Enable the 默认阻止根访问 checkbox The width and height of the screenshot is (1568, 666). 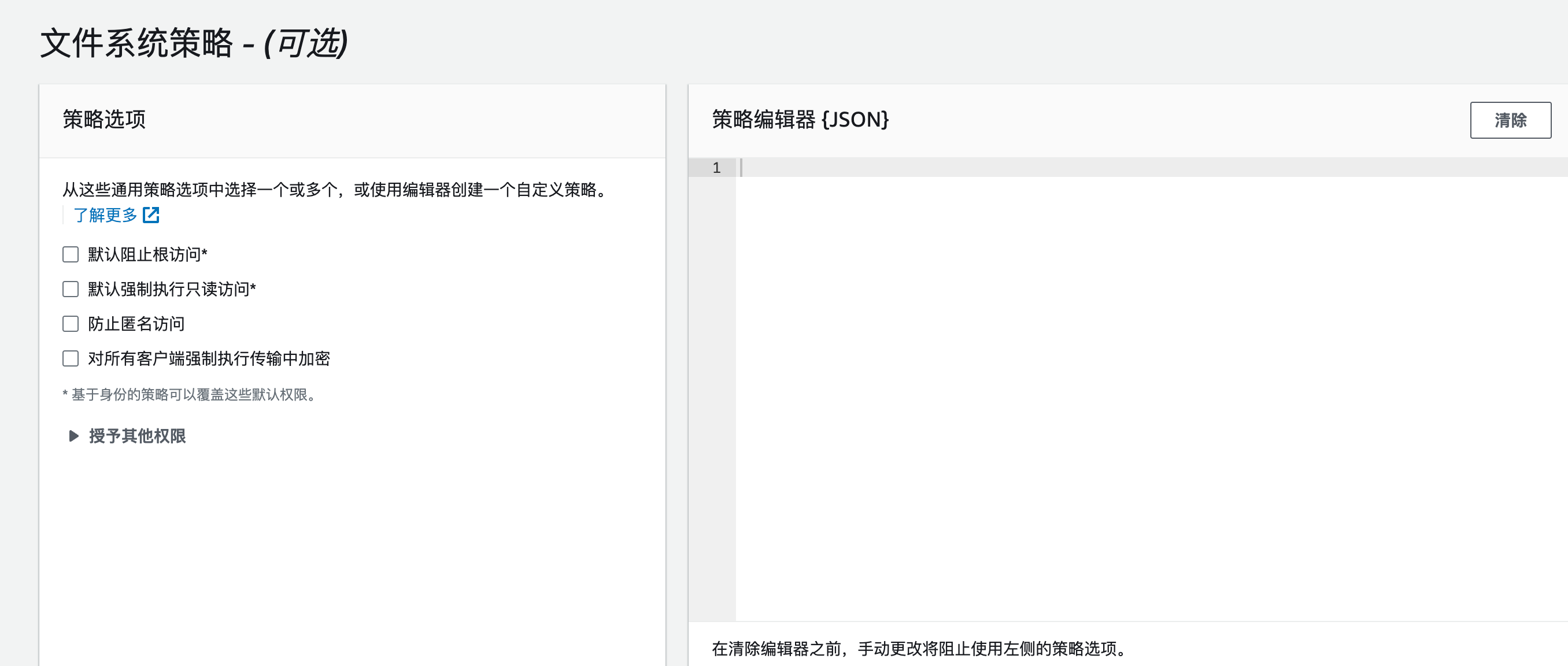(x=71, y=254)
